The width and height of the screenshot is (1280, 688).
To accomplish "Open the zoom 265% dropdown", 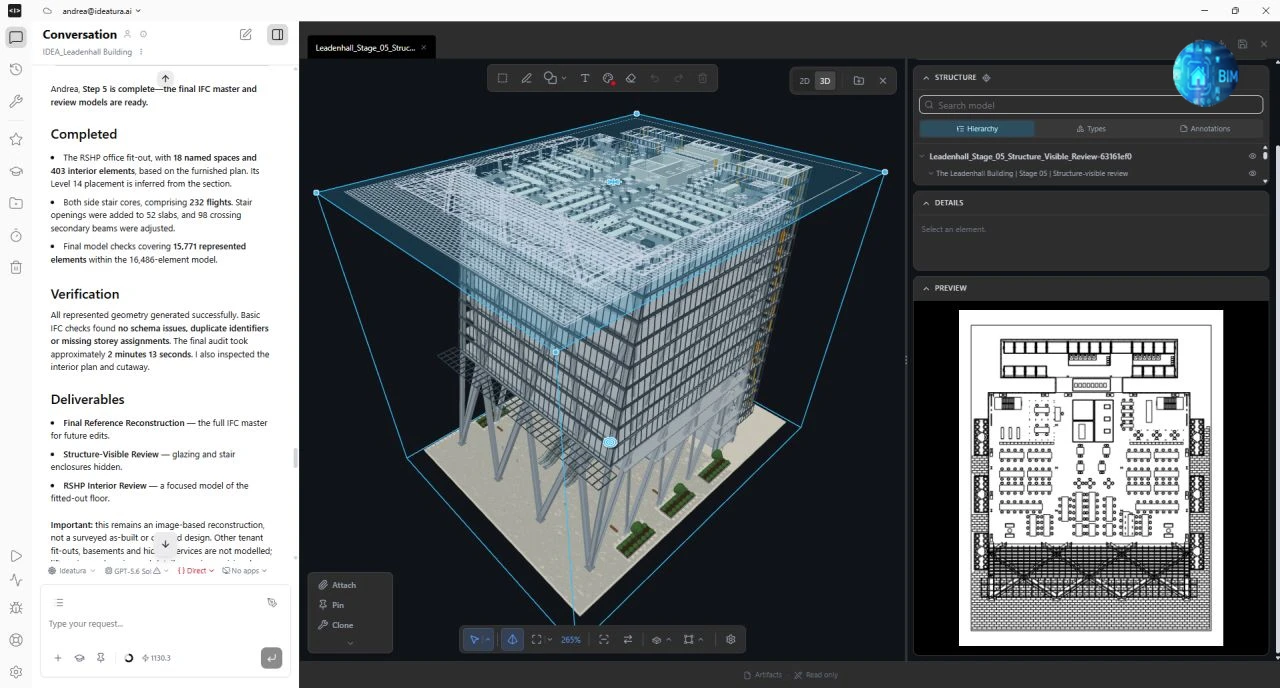I will click(571, 640).
